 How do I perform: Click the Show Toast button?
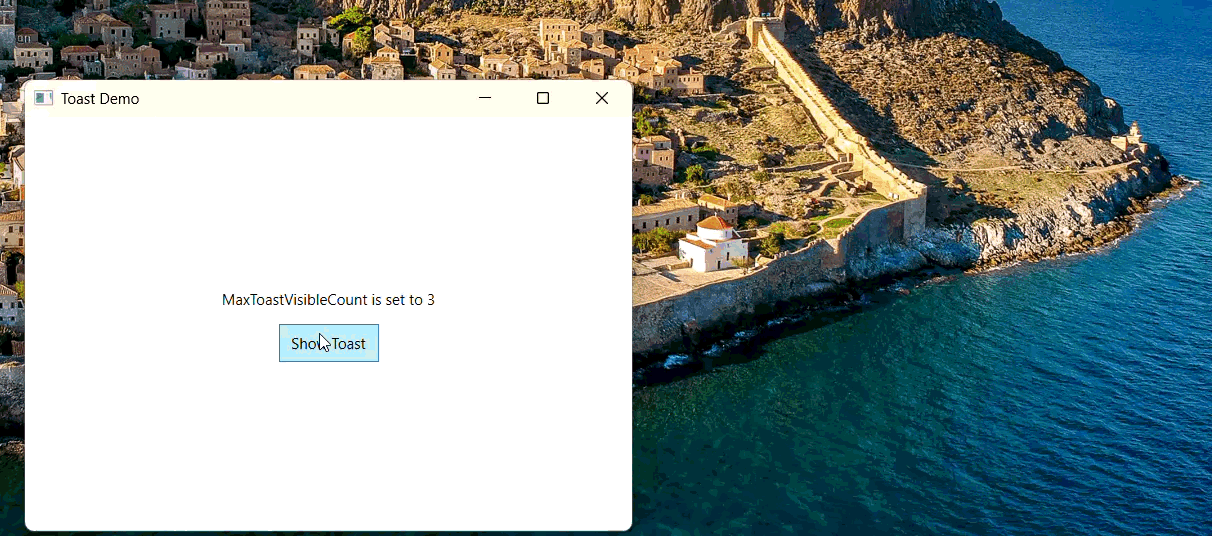329,343
